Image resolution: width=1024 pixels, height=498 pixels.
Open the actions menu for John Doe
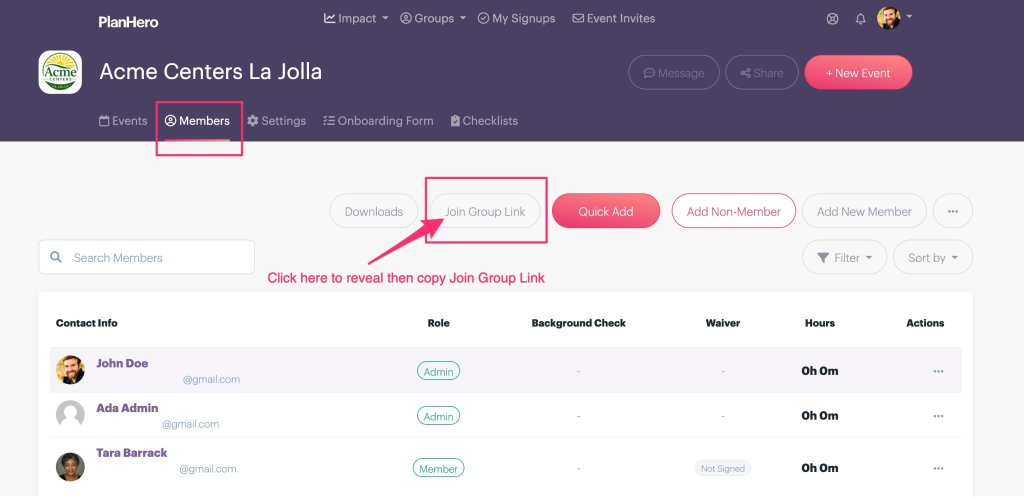pos(938,371)
